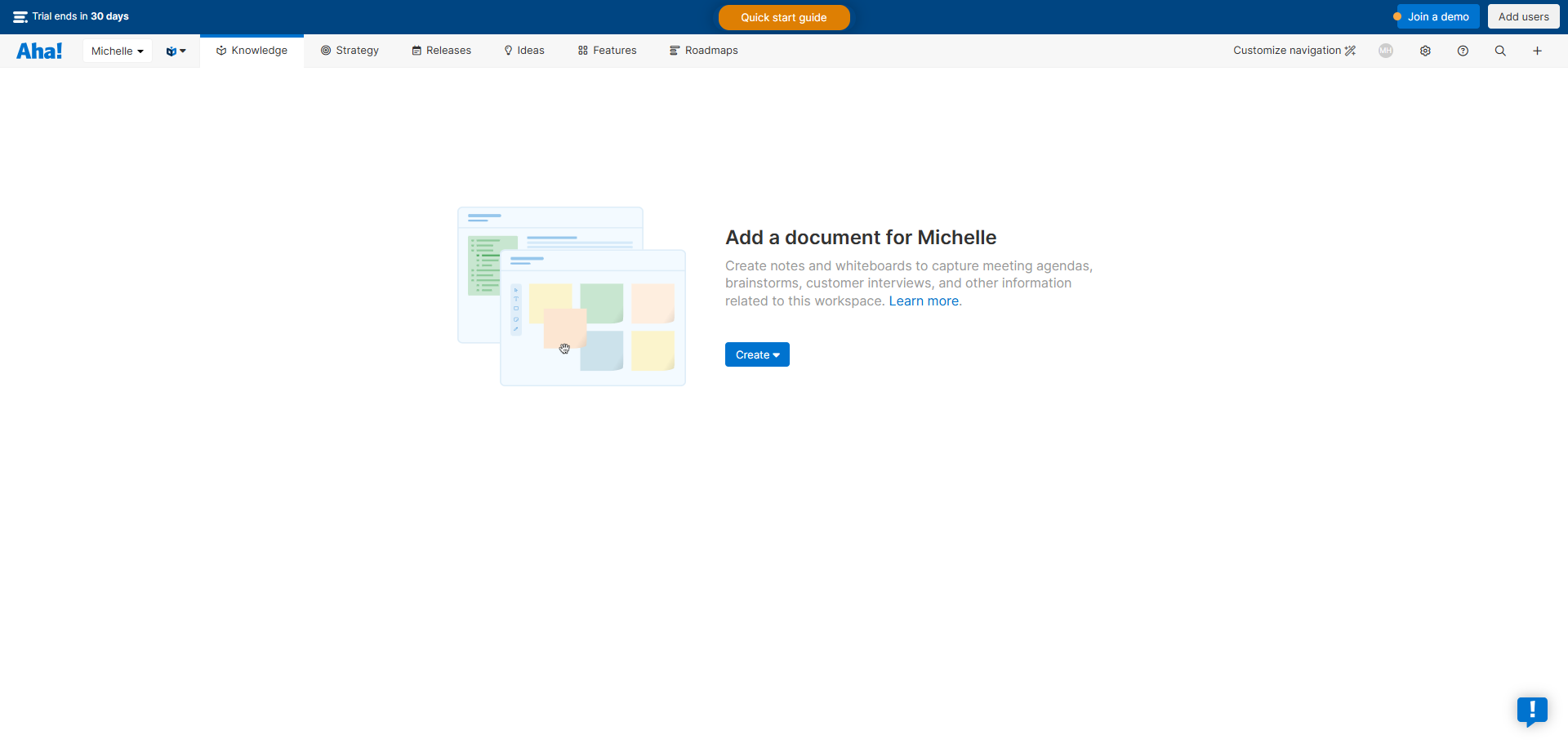Image resolution: width=1568 pixels, height=744 pixels.
Task: Select the Features tab
Action: (607, 51)
